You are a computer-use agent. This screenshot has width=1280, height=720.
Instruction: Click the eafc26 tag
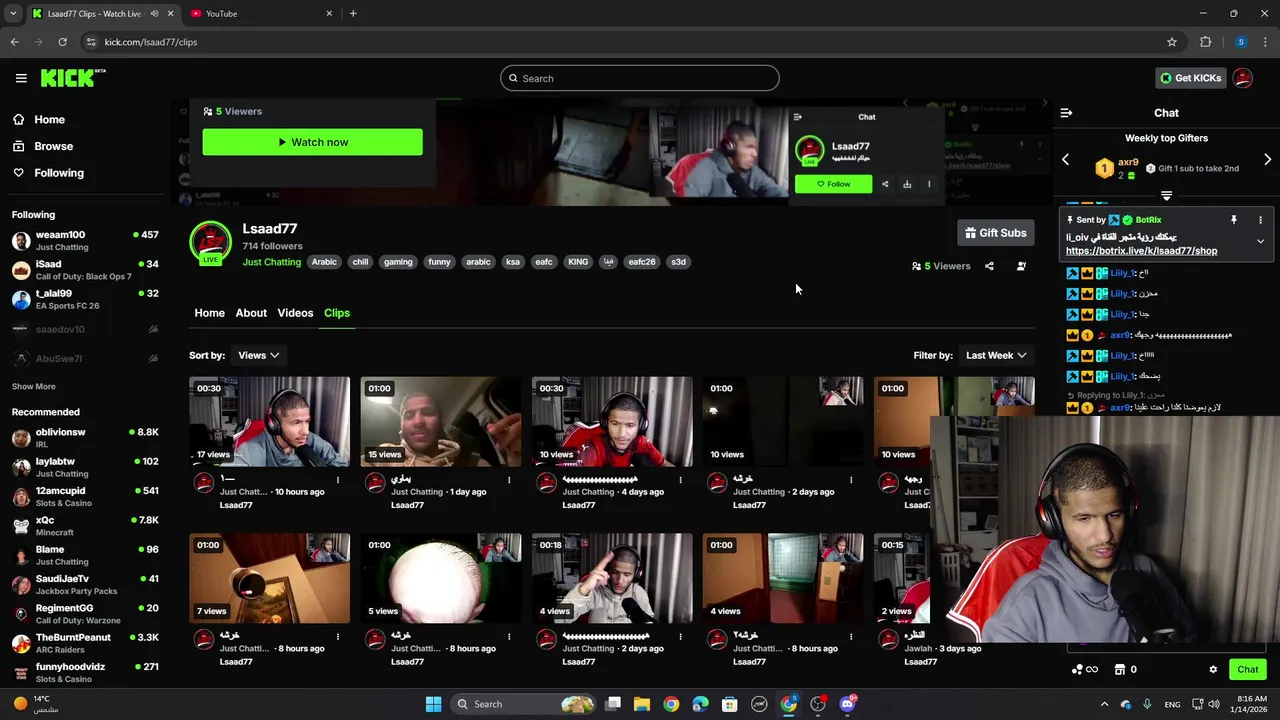(641, 262)
